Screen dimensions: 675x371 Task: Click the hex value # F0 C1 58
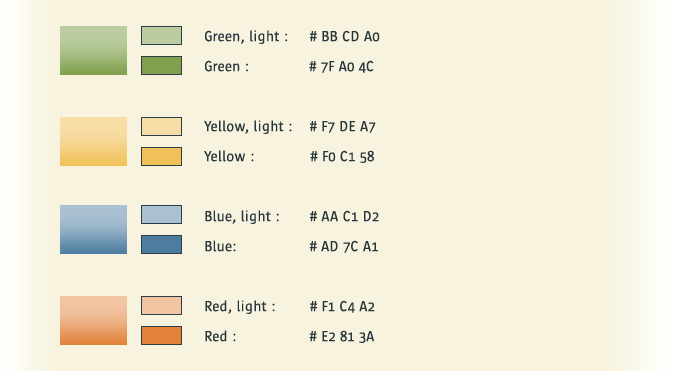point(342,157)
